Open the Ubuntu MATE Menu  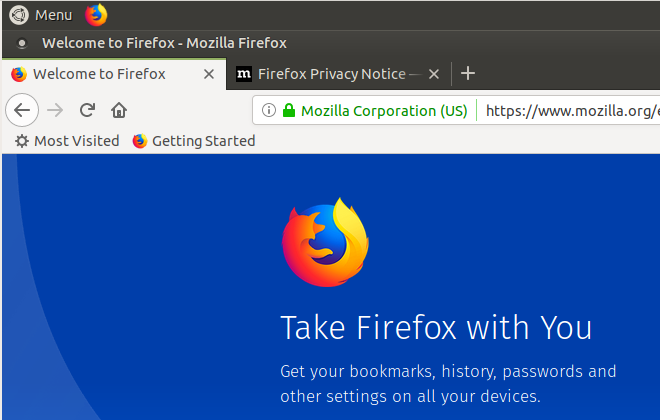click(41, 15)
